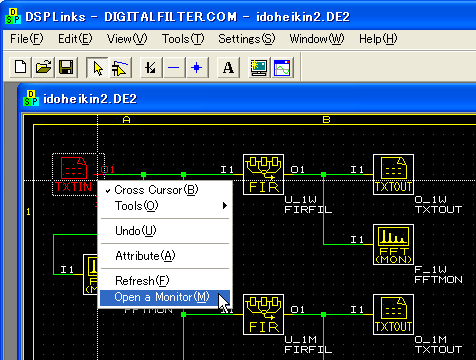Click the red O1 port of TXTIN
476x360 pixels.
[x=107, y=170]
